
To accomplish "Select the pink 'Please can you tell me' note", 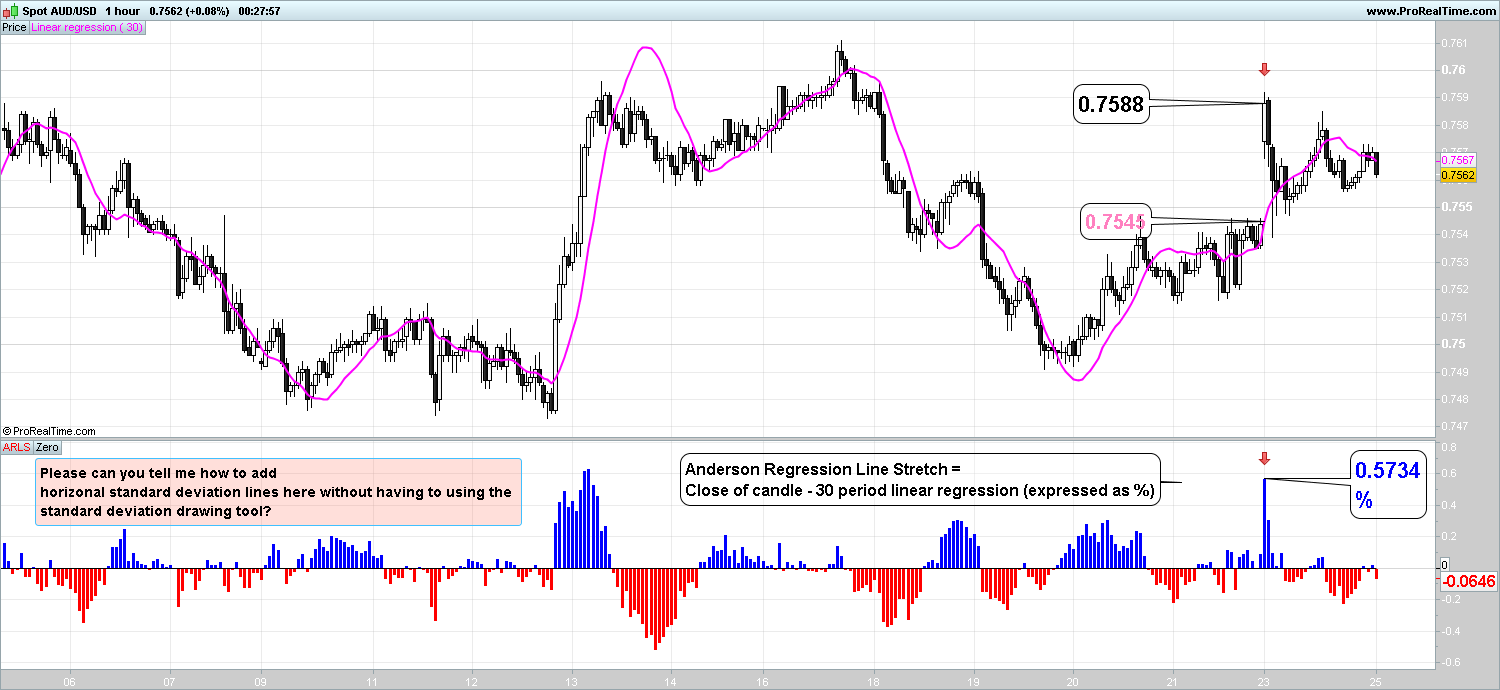I will 279,492.
